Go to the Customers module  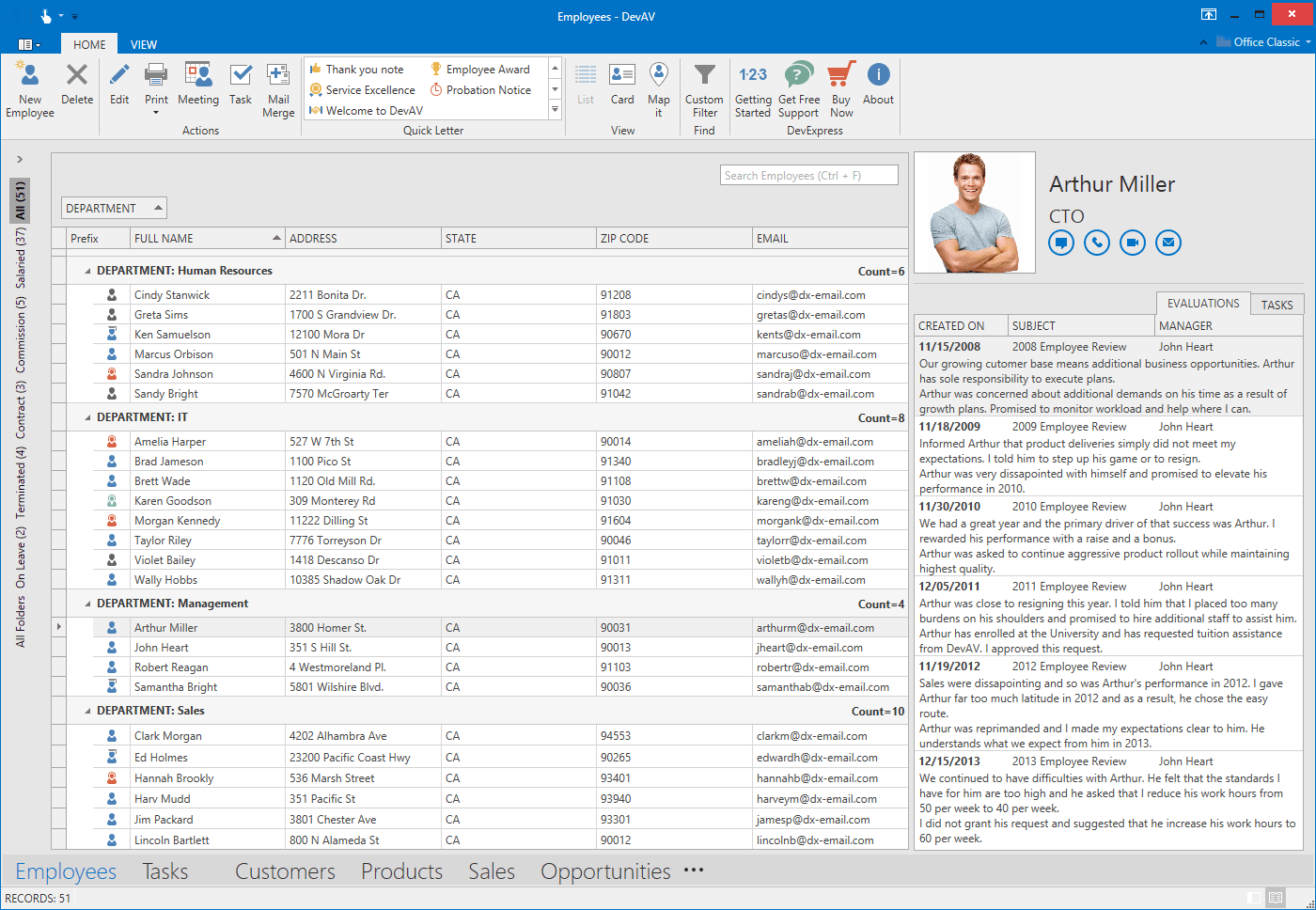(x=285, y=871)
